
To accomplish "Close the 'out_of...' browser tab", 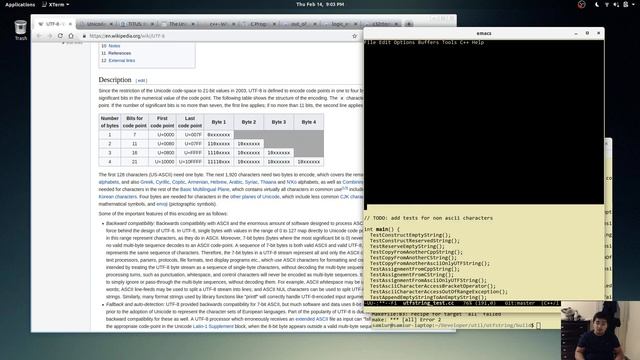I will tap(315, 24).
